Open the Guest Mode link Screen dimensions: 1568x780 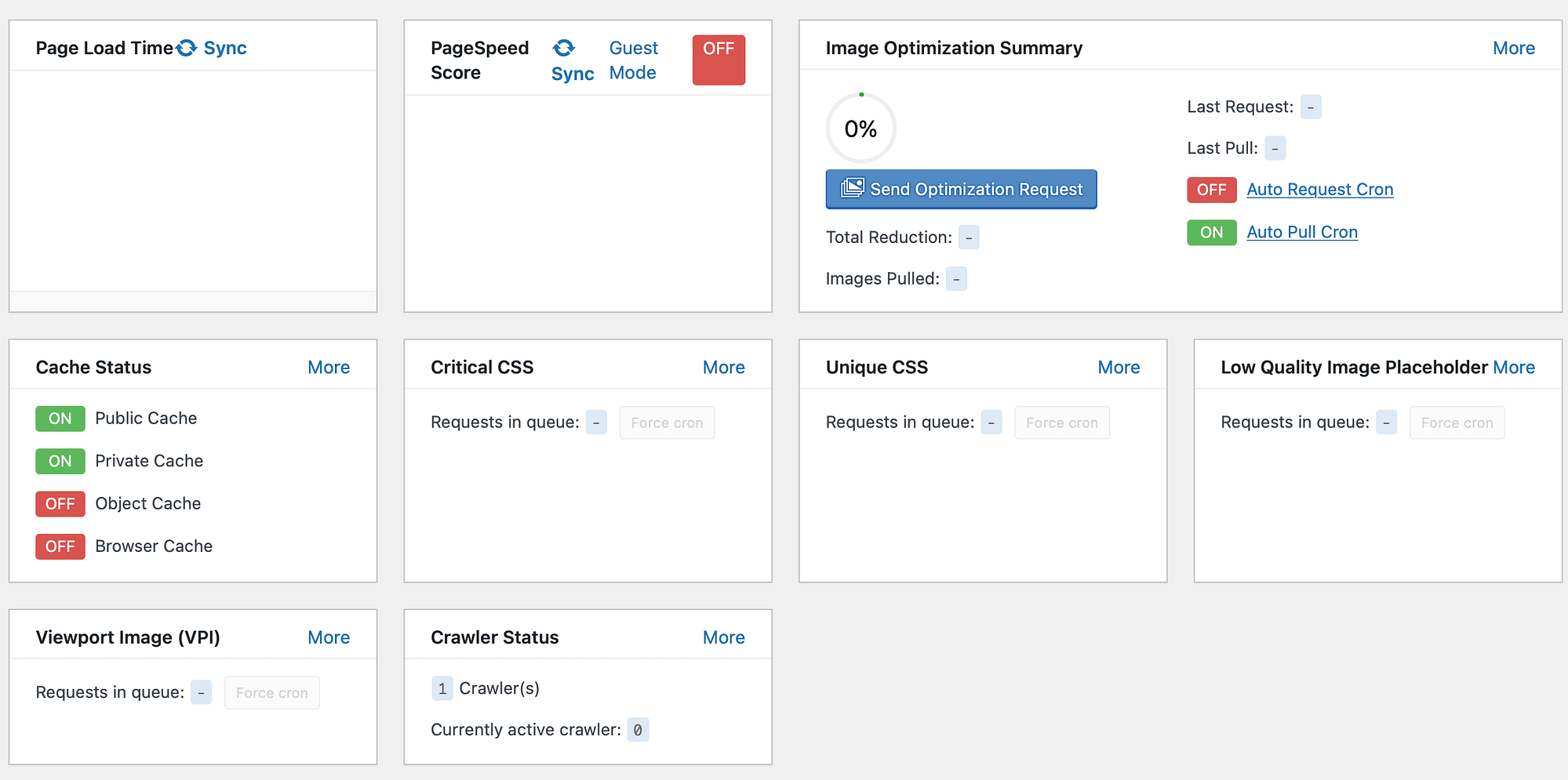click(x=634, y=60)
